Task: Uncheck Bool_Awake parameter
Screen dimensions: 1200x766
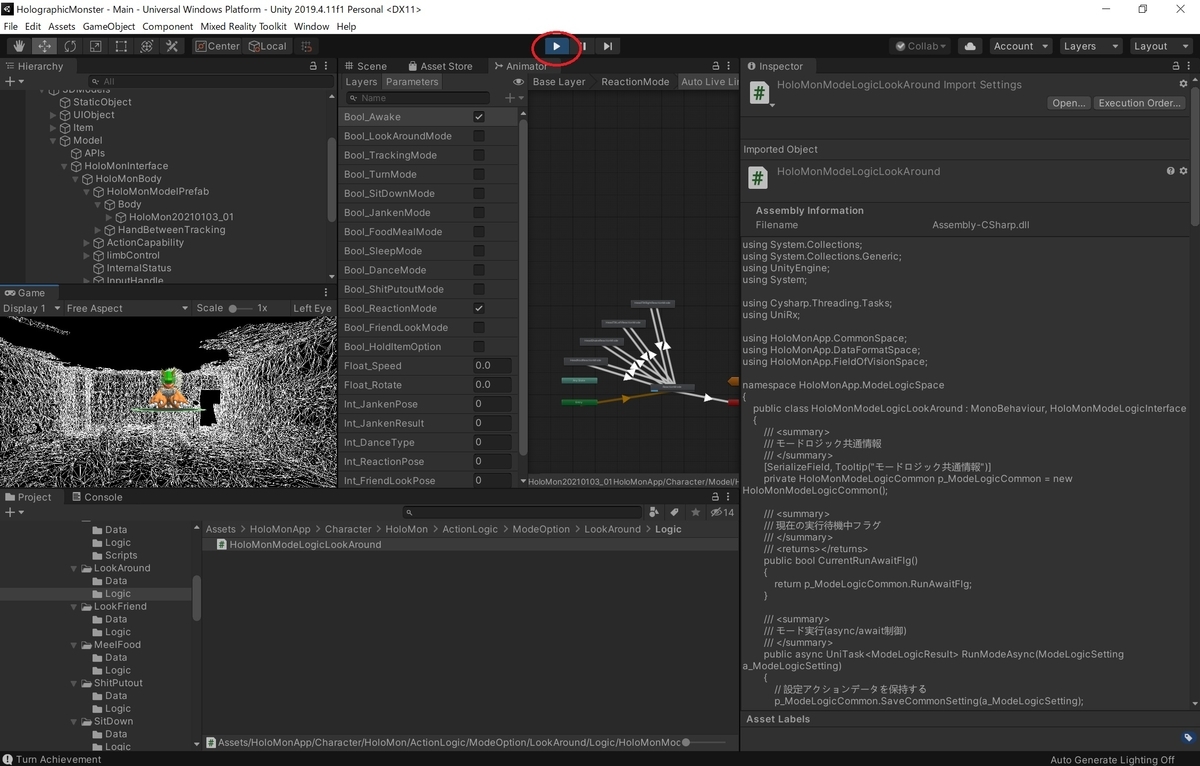Action: point(479,117)
